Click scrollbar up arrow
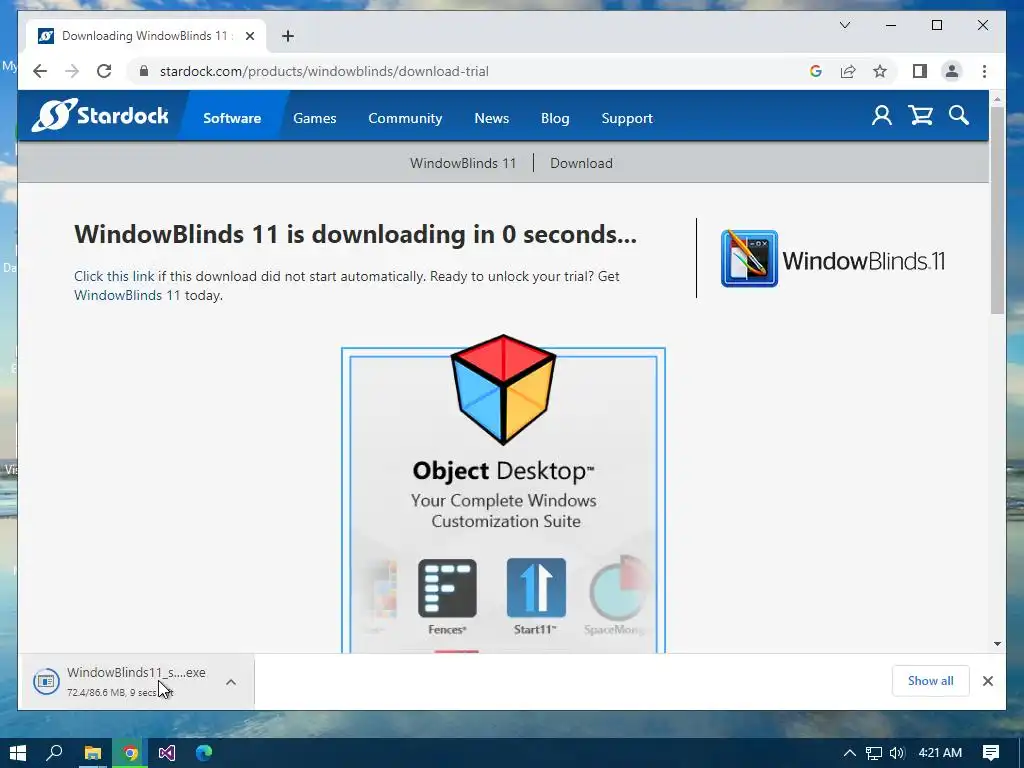 [997, 99]
